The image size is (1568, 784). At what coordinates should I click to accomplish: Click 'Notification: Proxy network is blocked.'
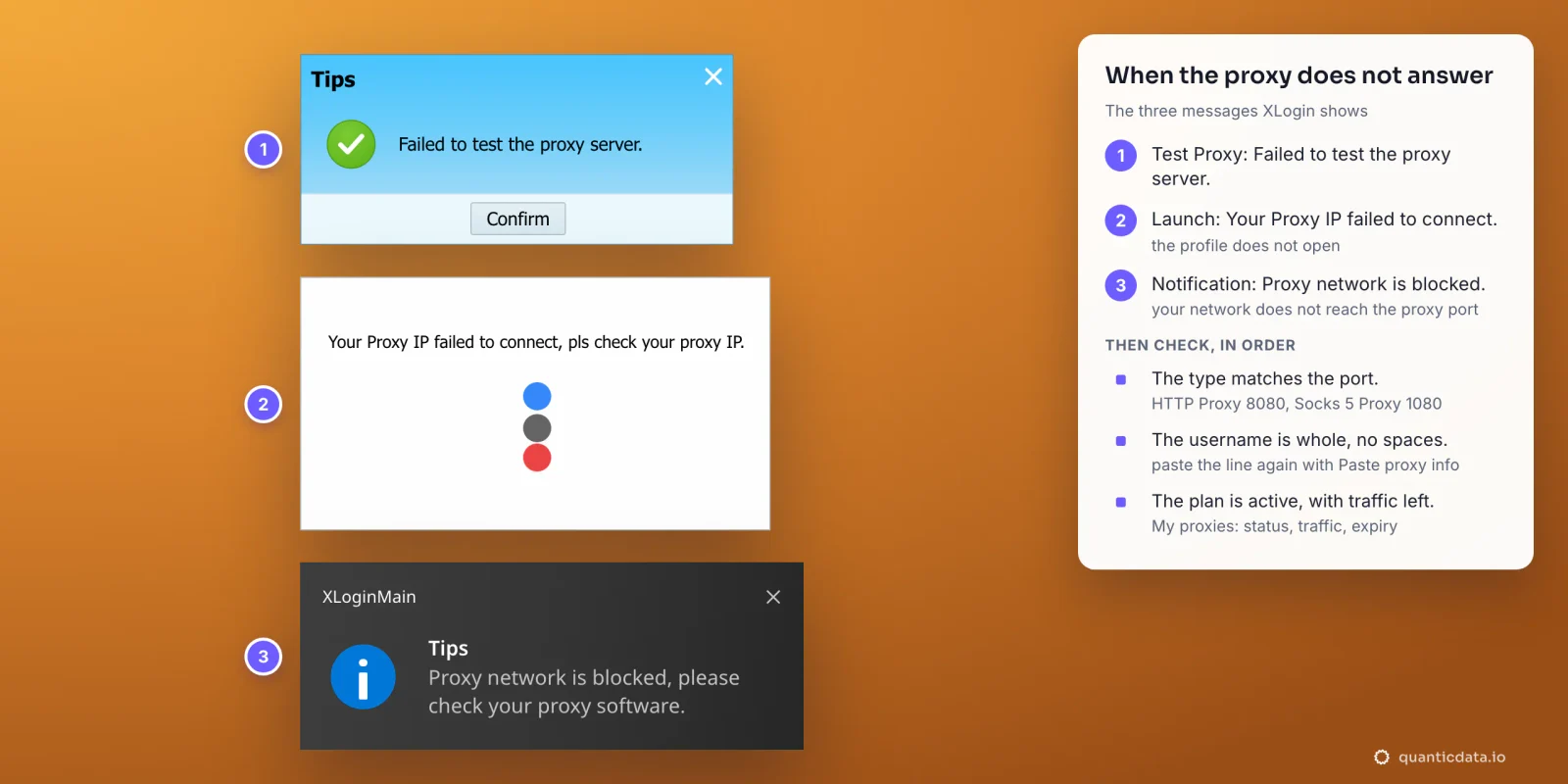pos(1318,284)
